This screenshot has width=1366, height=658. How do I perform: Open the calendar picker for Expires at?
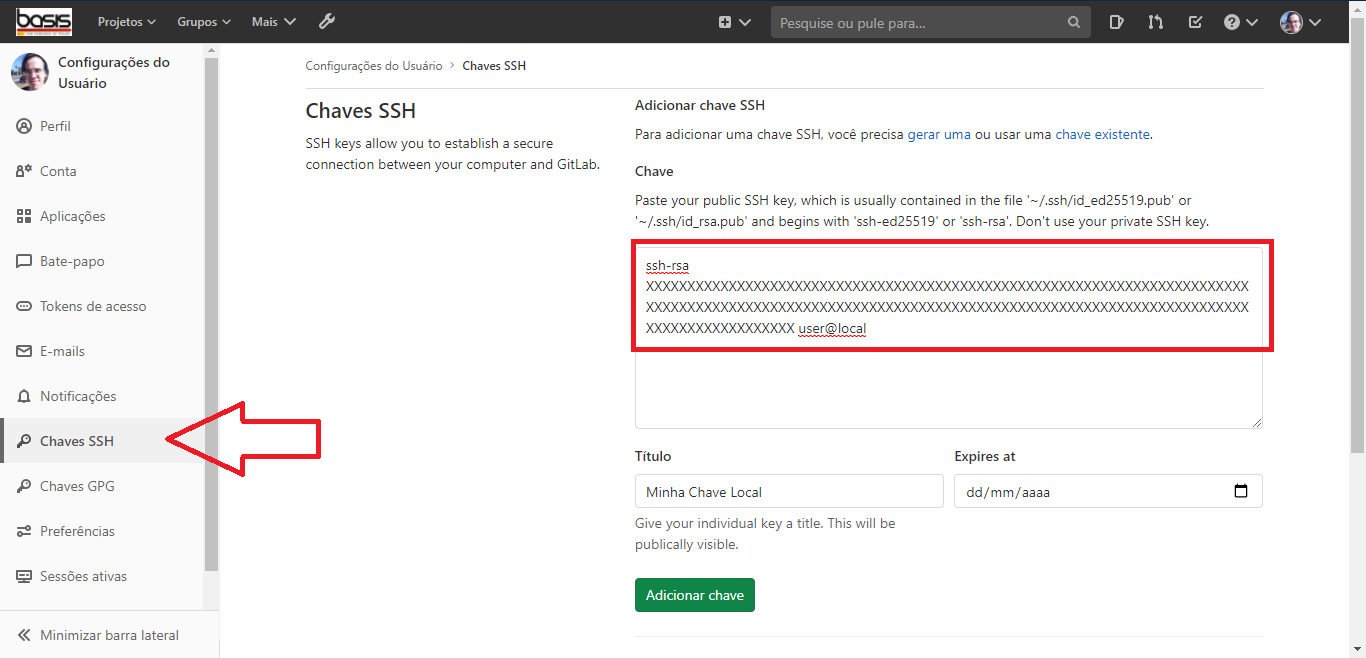1241,491
